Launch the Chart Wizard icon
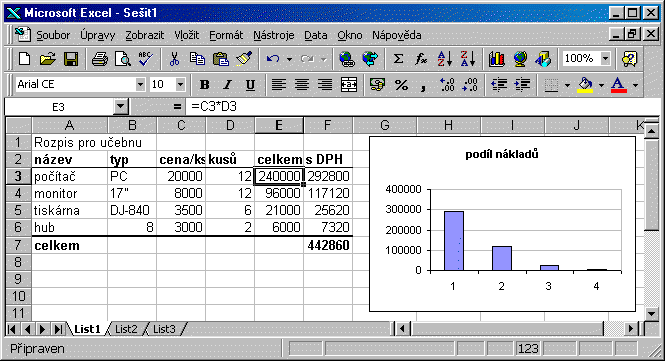Screen dimensions: 665x361 pyautogui.click(x=496, y=59)
